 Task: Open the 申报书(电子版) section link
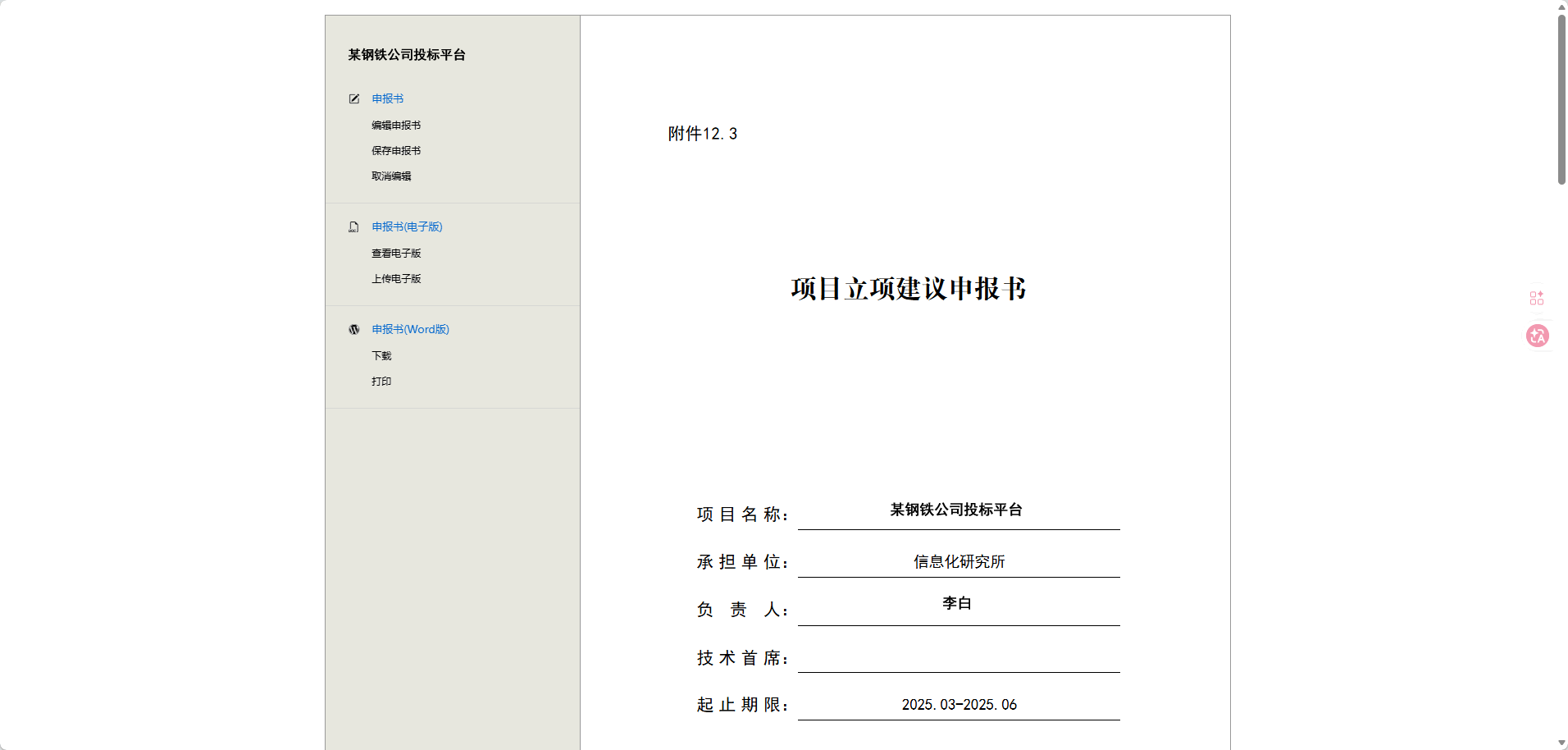click(407, 226)
